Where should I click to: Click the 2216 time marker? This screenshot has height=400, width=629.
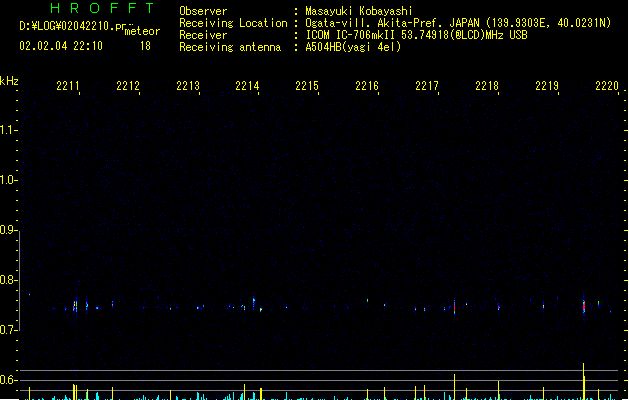pyautogui.click(x=367, y=86)
